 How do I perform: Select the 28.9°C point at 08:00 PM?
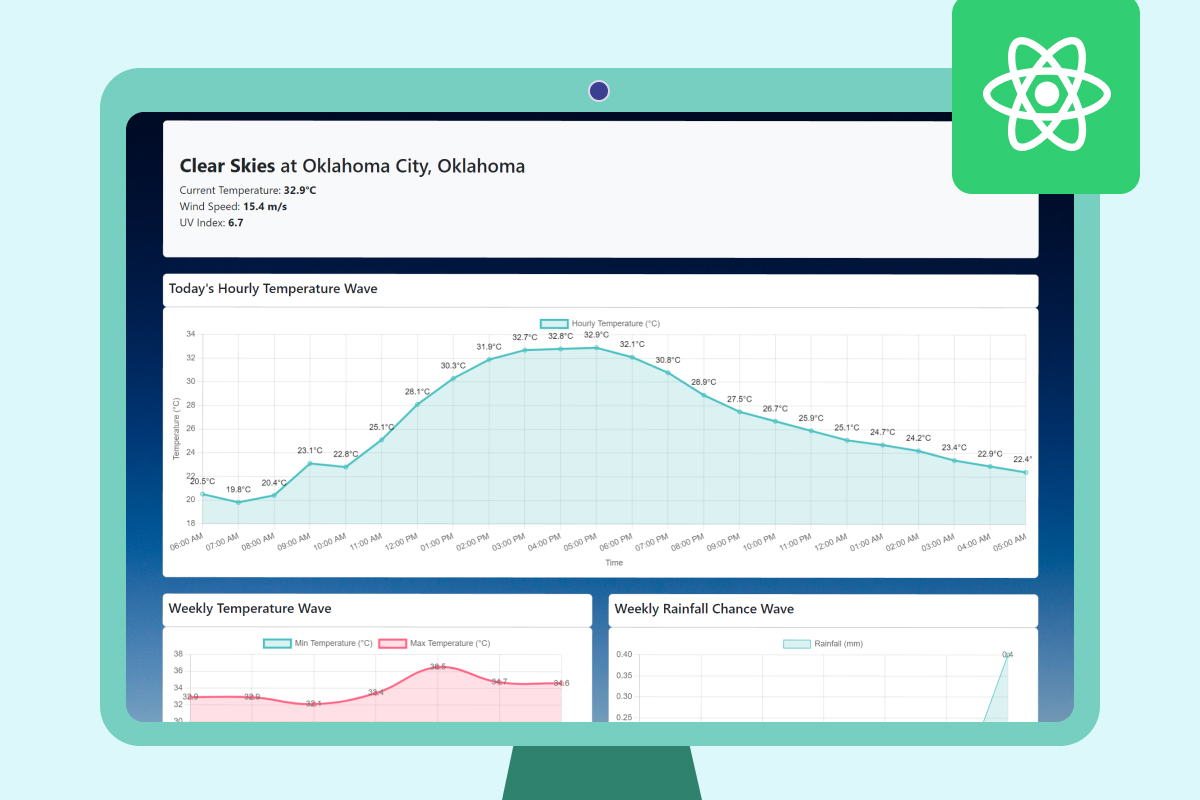(x=703, y=395)
